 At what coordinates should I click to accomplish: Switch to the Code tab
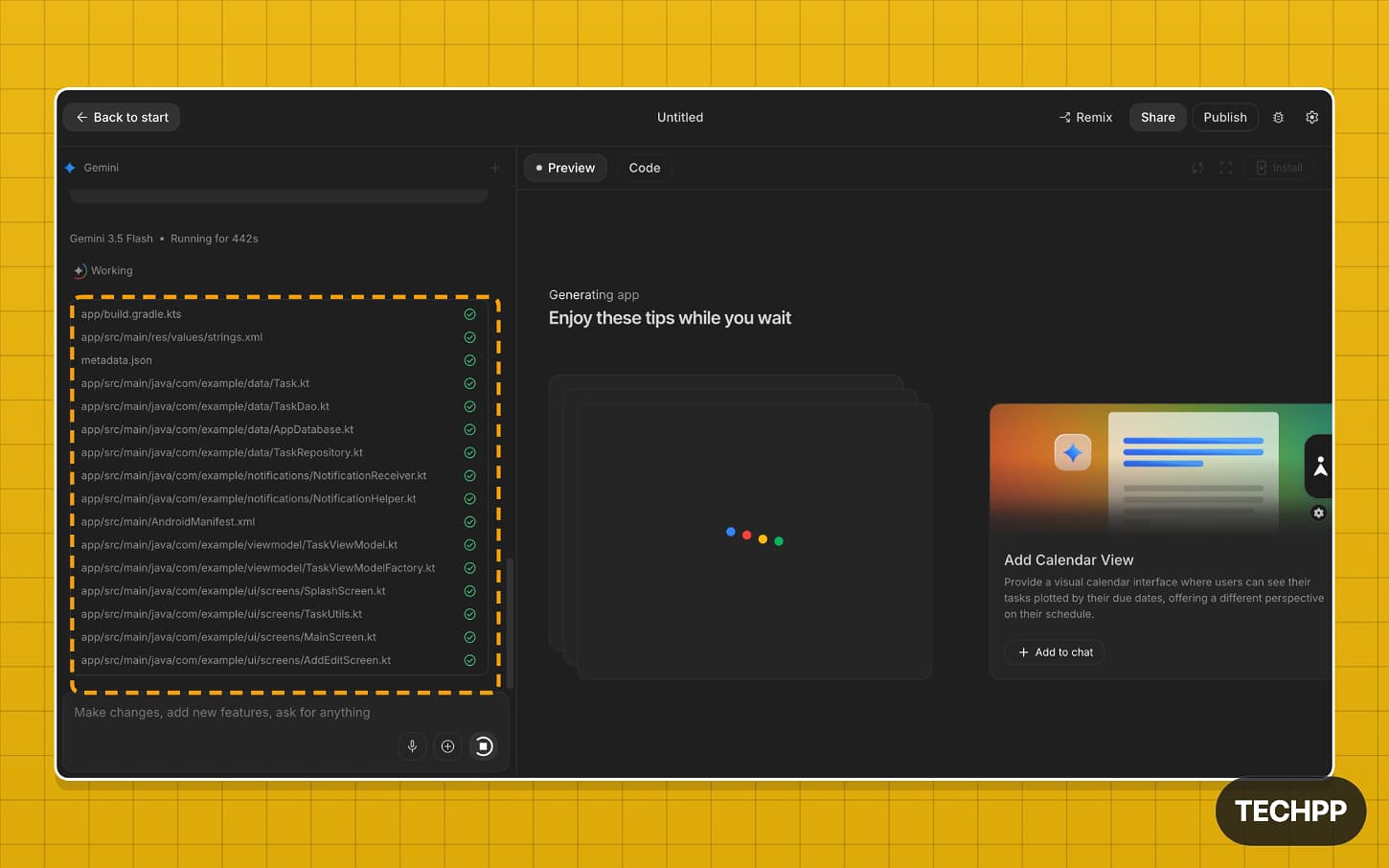645,168
